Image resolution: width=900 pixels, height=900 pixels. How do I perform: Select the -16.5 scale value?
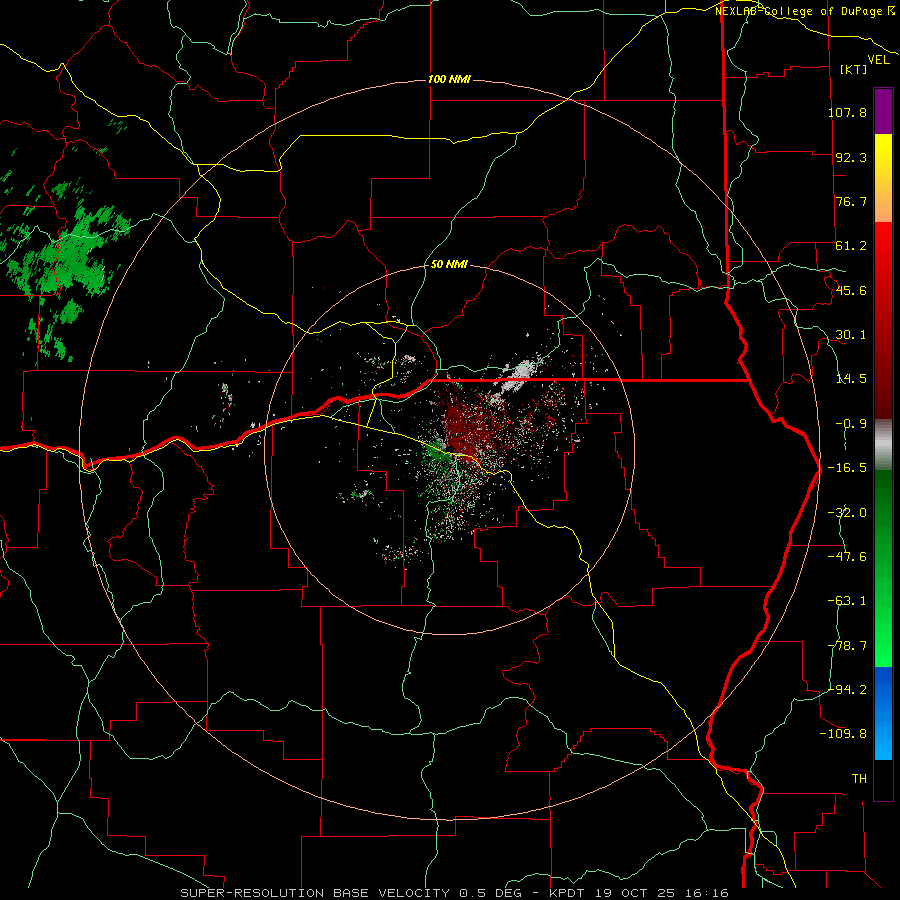847,468
